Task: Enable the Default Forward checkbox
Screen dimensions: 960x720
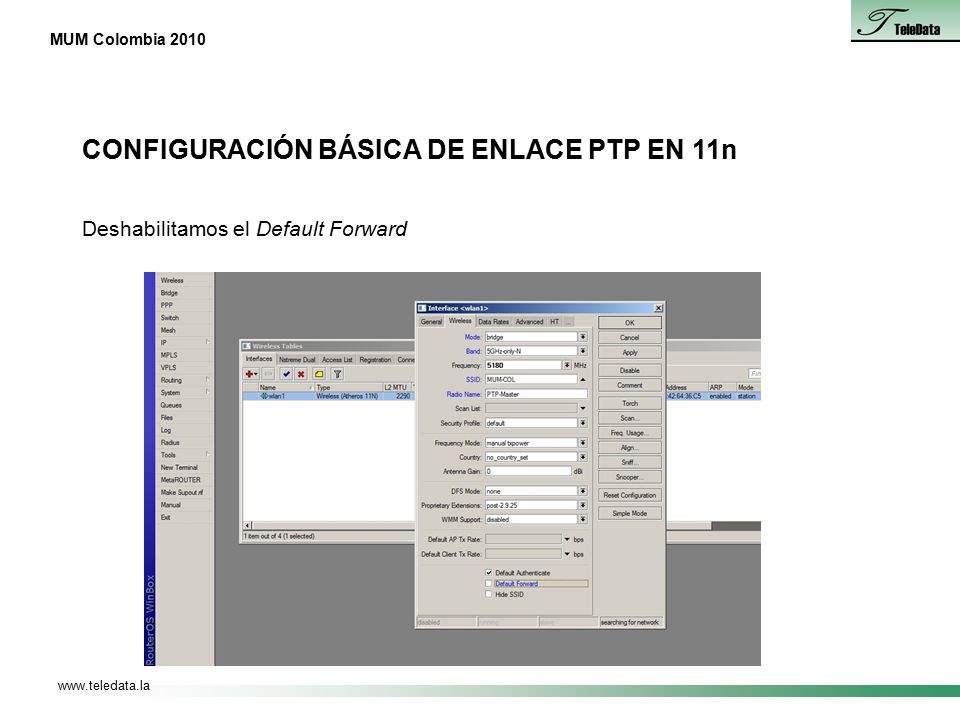Action: point(489,583)
